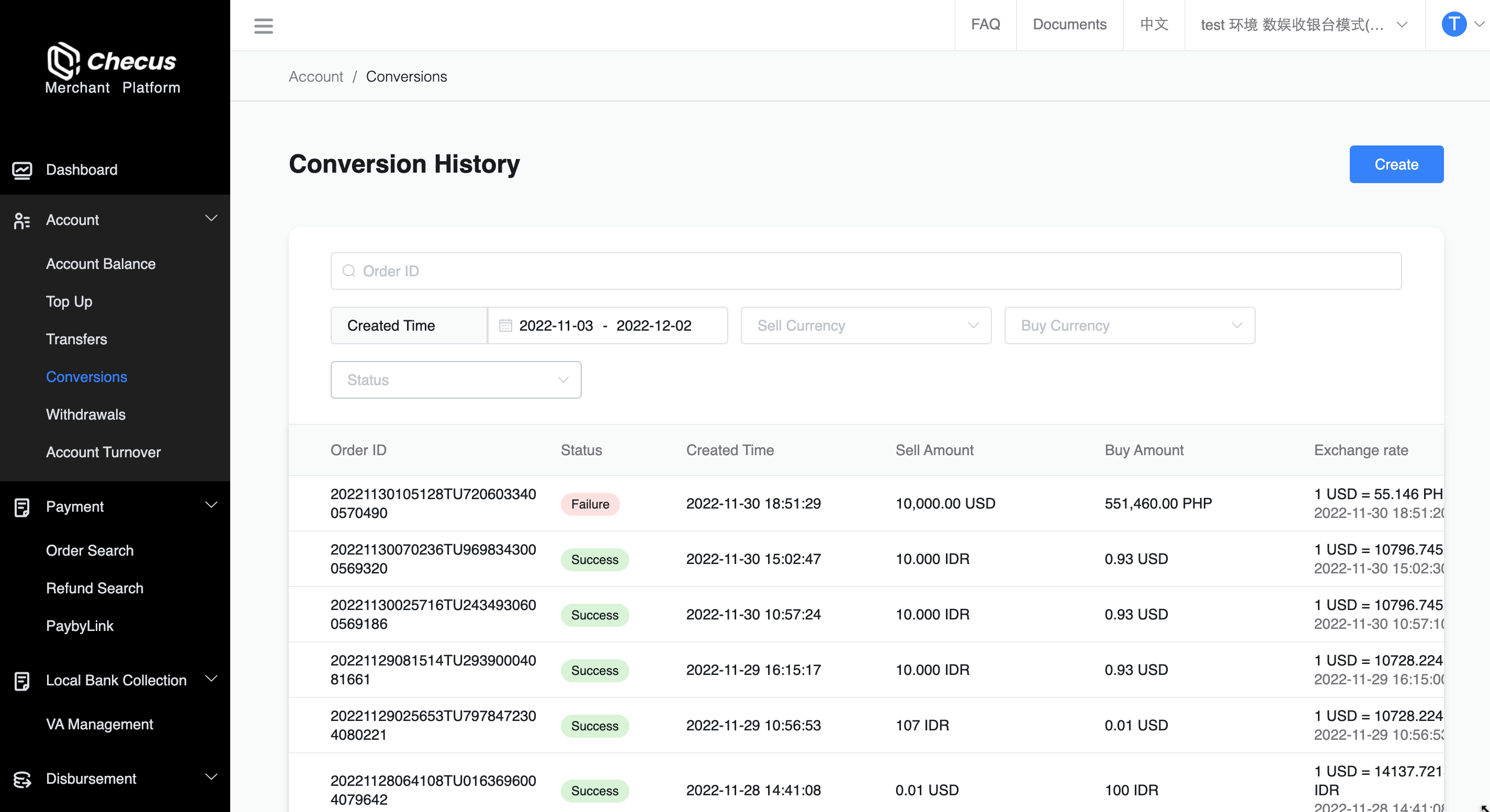The image size is (1490, 812).
Task: Click the blue T user avatar
Action: click(1453, 25)
